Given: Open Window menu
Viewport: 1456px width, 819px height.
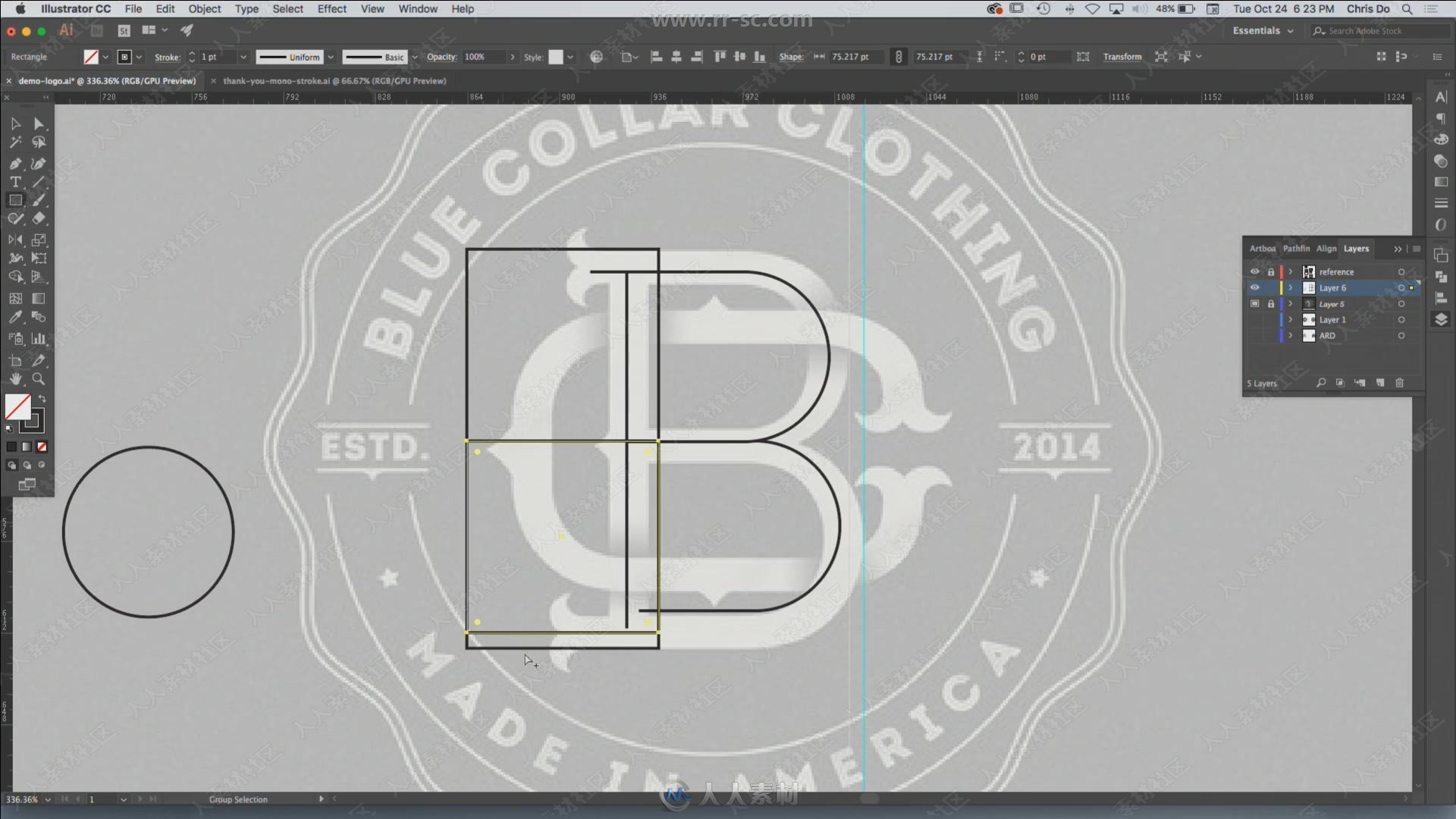Looking at the screenshot, I should (418, 9).
